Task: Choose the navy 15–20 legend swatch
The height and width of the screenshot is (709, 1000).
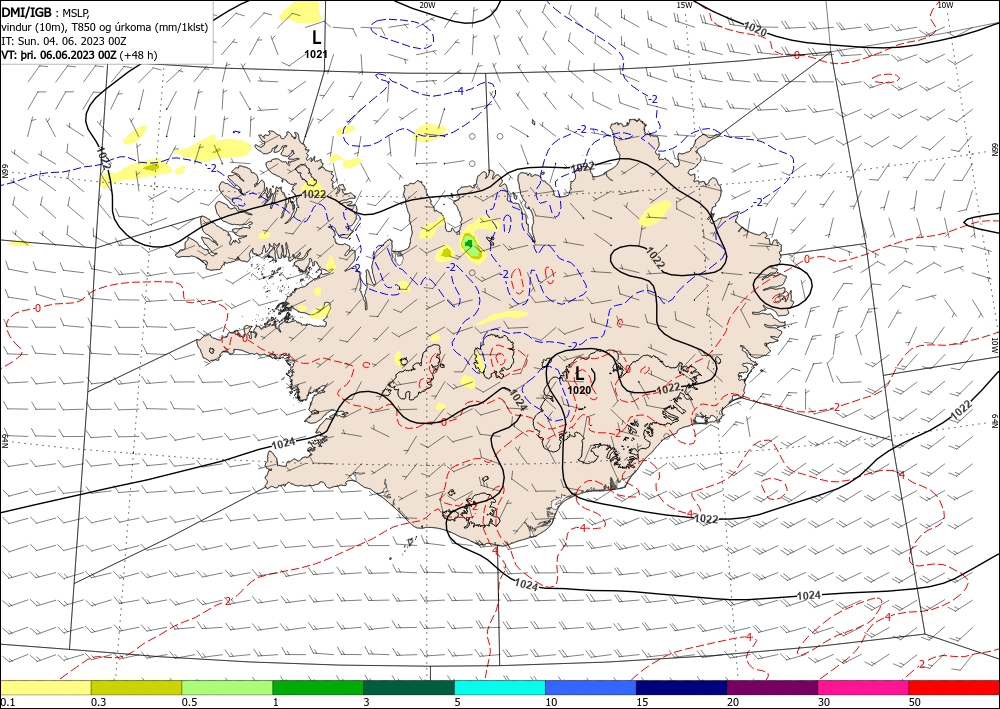Action: (682, 687)
